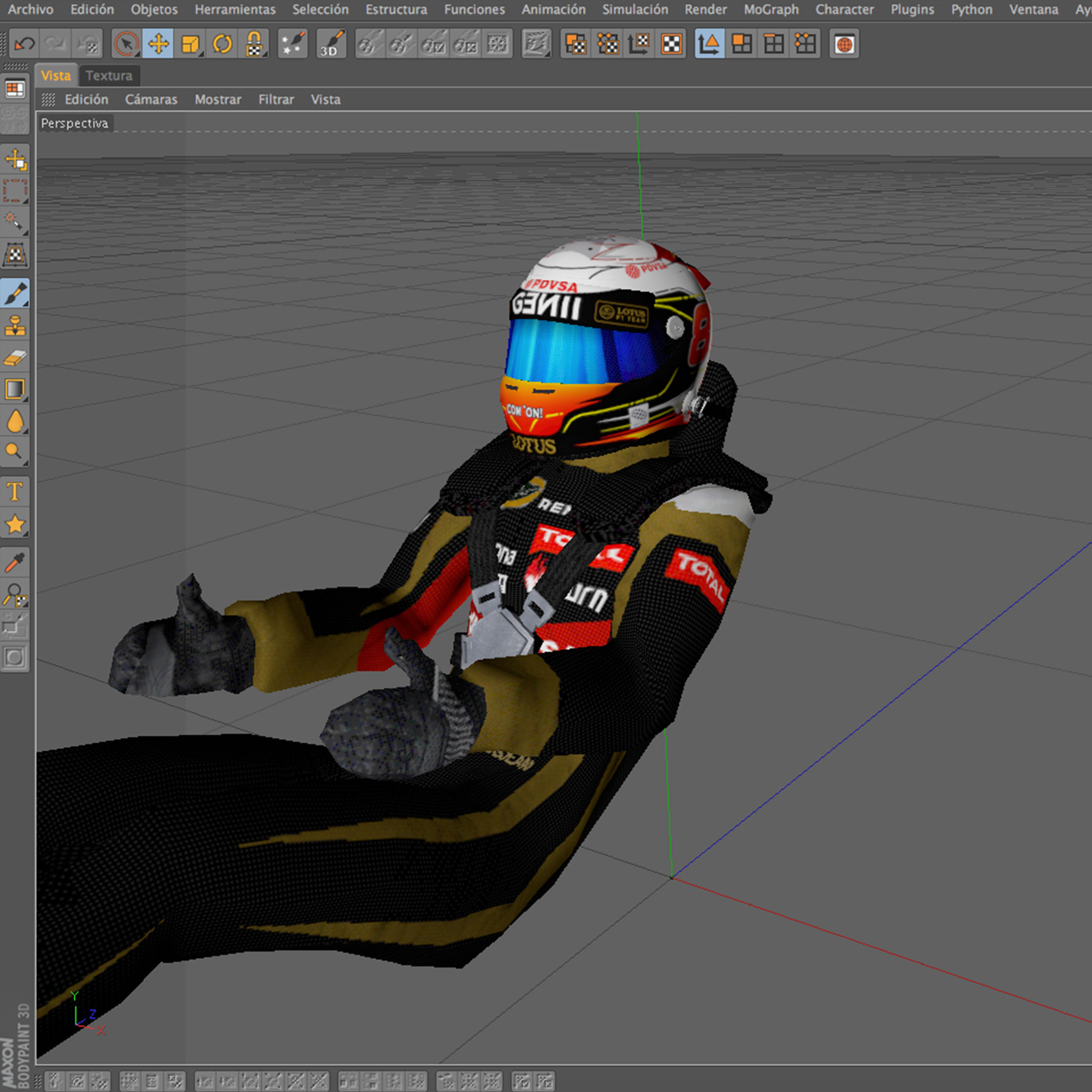Click the greyed-out Redo icon
1092x1092 pixels.
55,44
